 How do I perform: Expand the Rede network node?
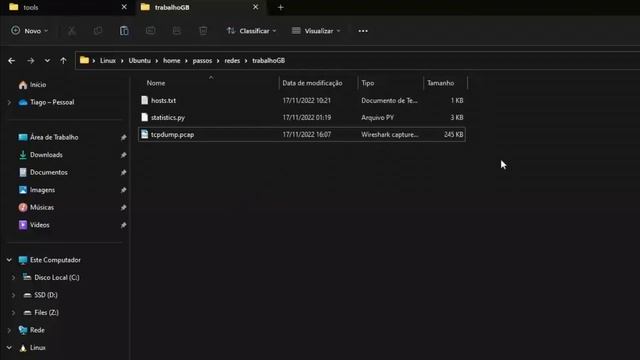9,330
